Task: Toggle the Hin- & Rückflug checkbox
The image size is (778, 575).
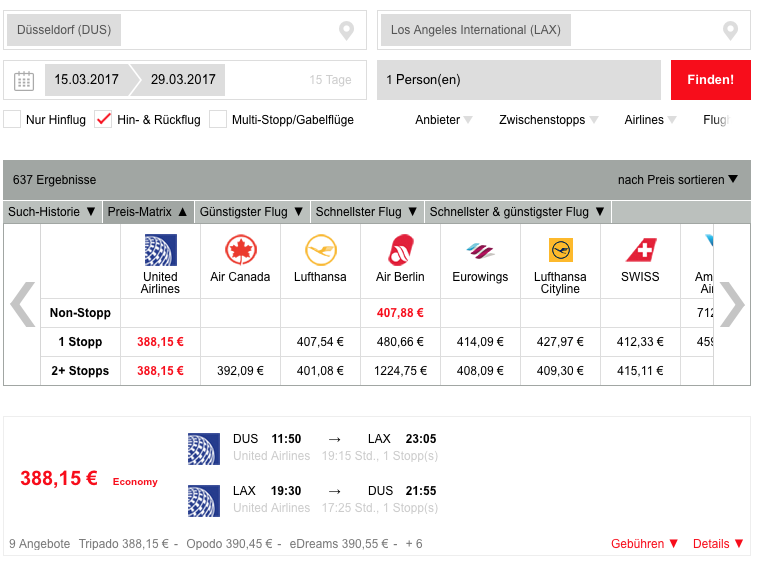Action: pos(103,120)
